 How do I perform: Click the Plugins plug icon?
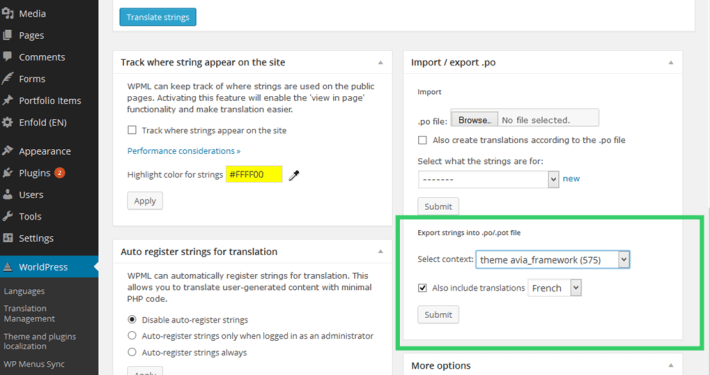point(8,173)
